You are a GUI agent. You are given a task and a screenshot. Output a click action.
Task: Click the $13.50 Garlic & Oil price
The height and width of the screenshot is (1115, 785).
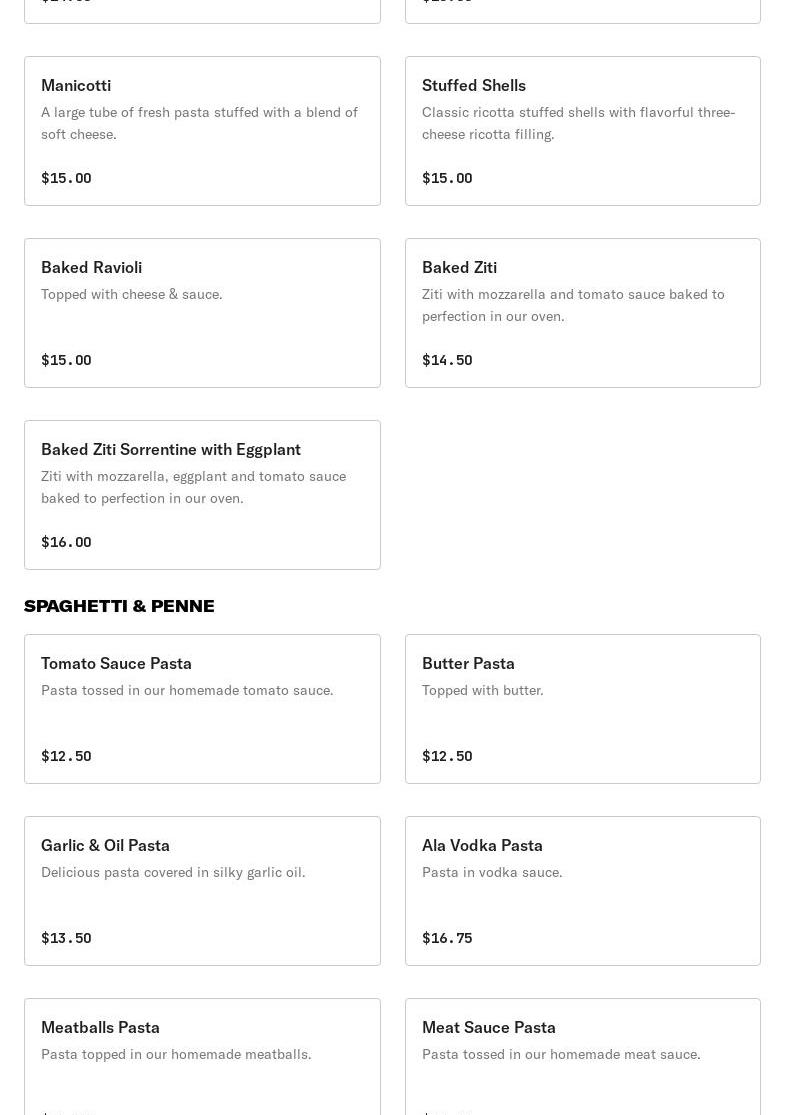[x=66, y=938]
